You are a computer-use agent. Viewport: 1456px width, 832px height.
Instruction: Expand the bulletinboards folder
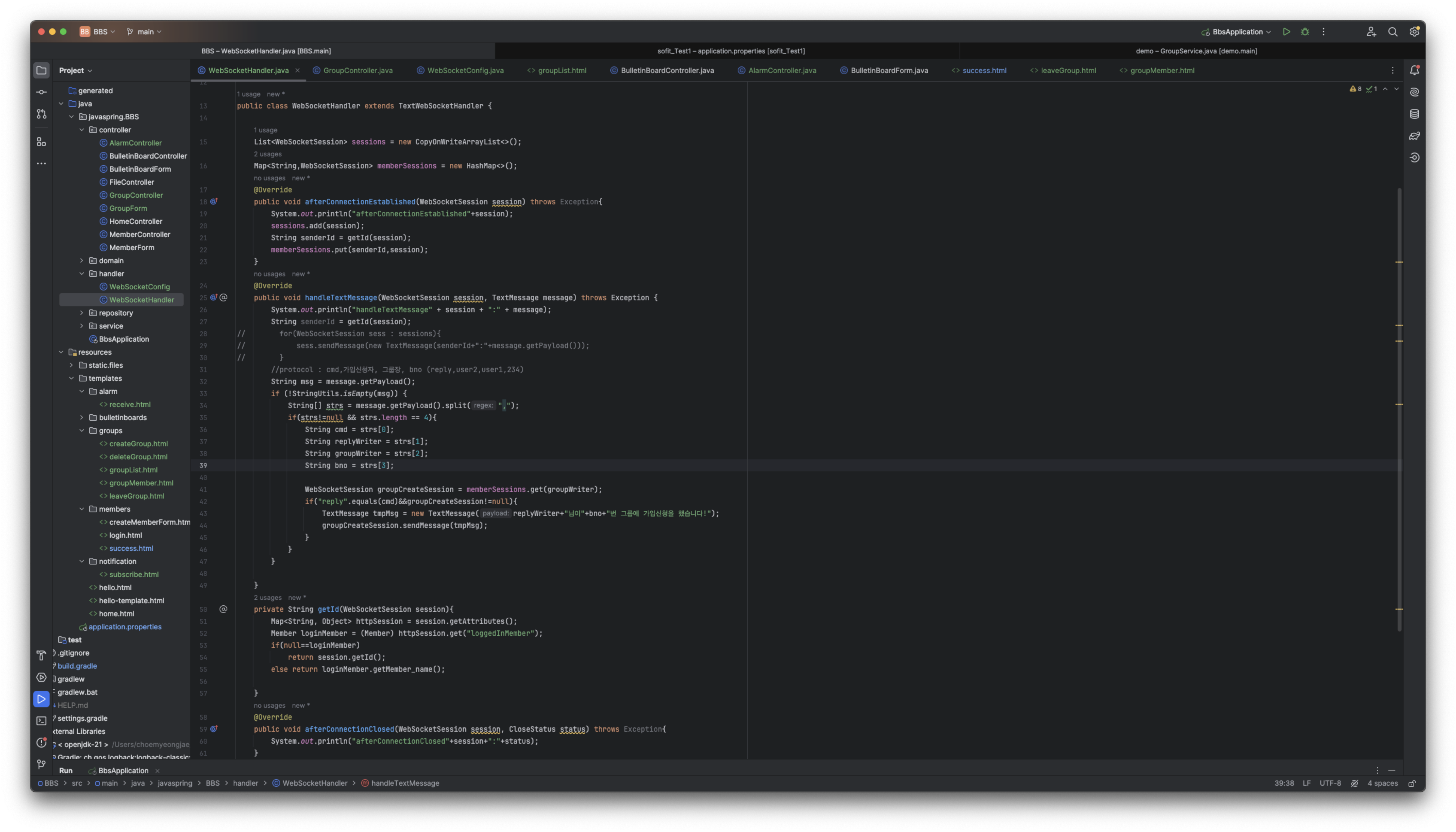(x=82, y=418)
